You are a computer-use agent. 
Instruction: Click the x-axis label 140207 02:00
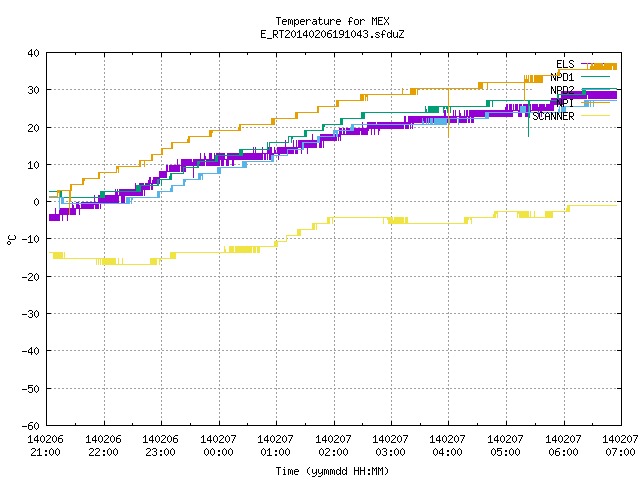tap(333, 446)
